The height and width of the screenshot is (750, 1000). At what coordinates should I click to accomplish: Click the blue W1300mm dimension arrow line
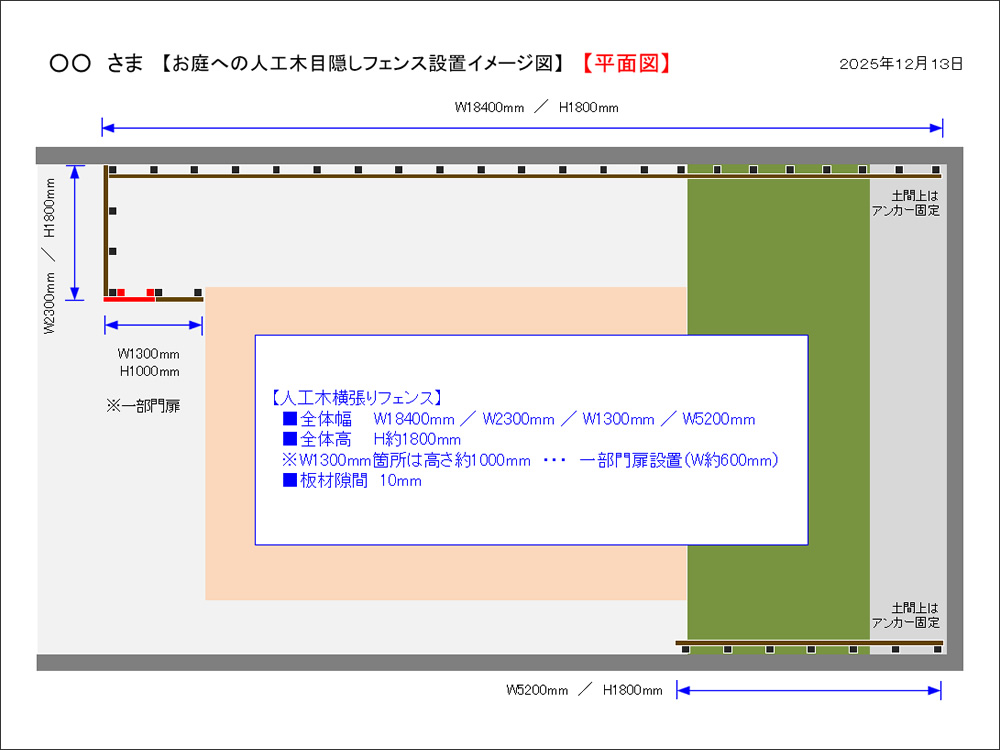pos(153,325)
